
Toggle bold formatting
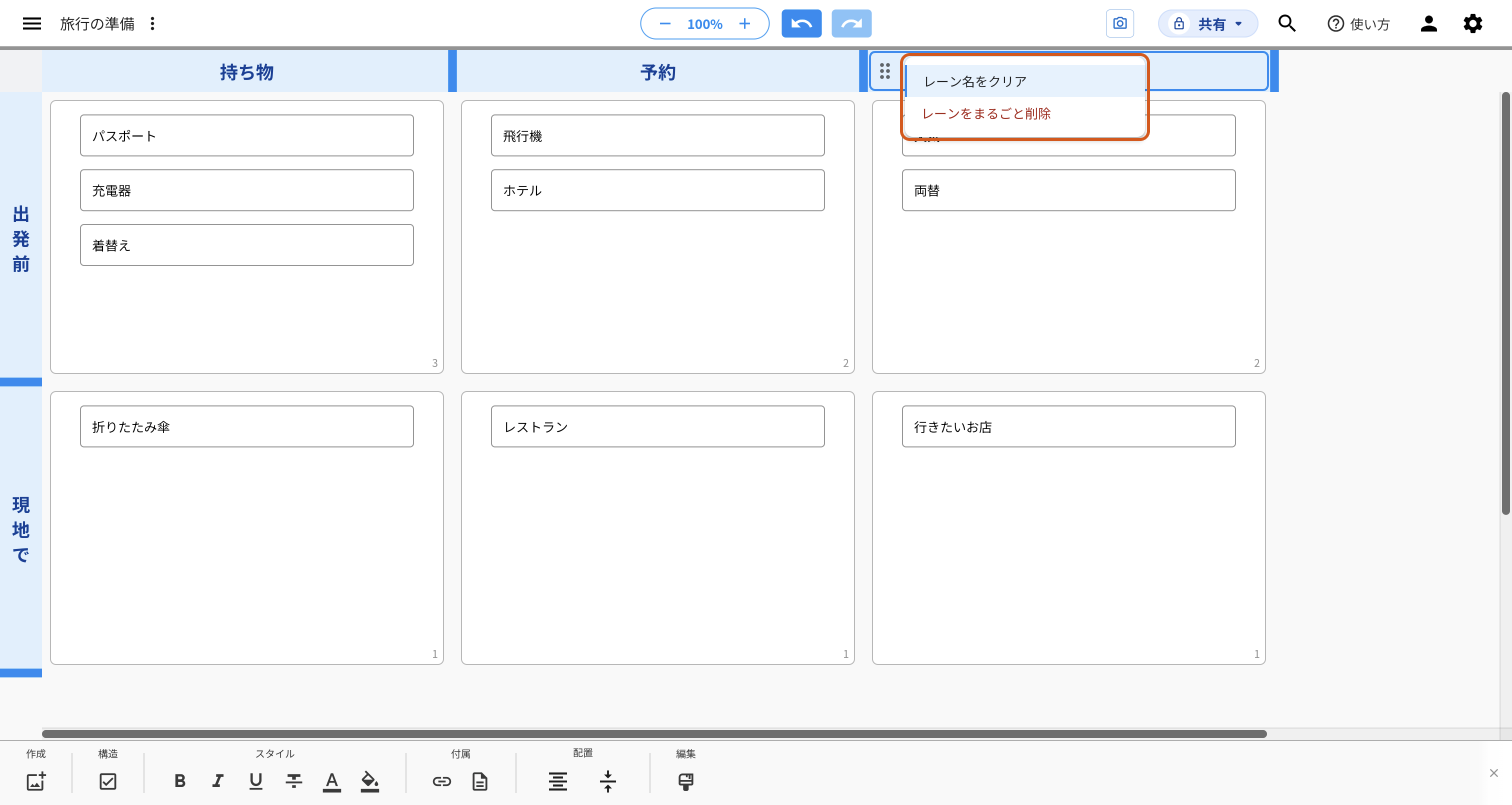click(x=180, y=781)
